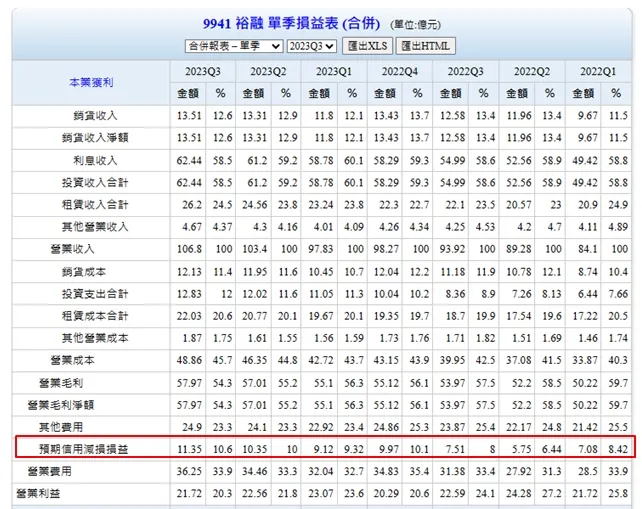642x509 pixels.
Task: Click the 營業成本 row label
Action: 72,360
